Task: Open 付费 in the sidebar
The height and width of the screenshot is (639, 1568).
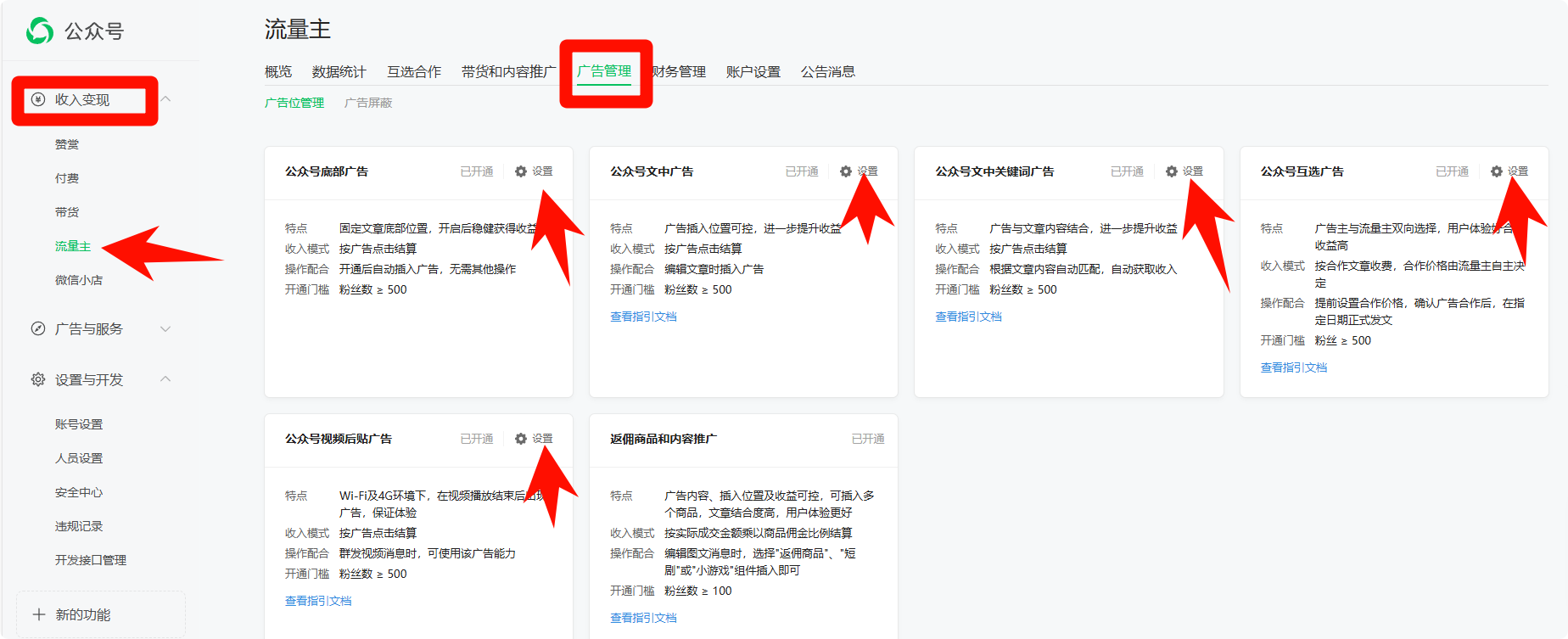Action: pos(67,178)
